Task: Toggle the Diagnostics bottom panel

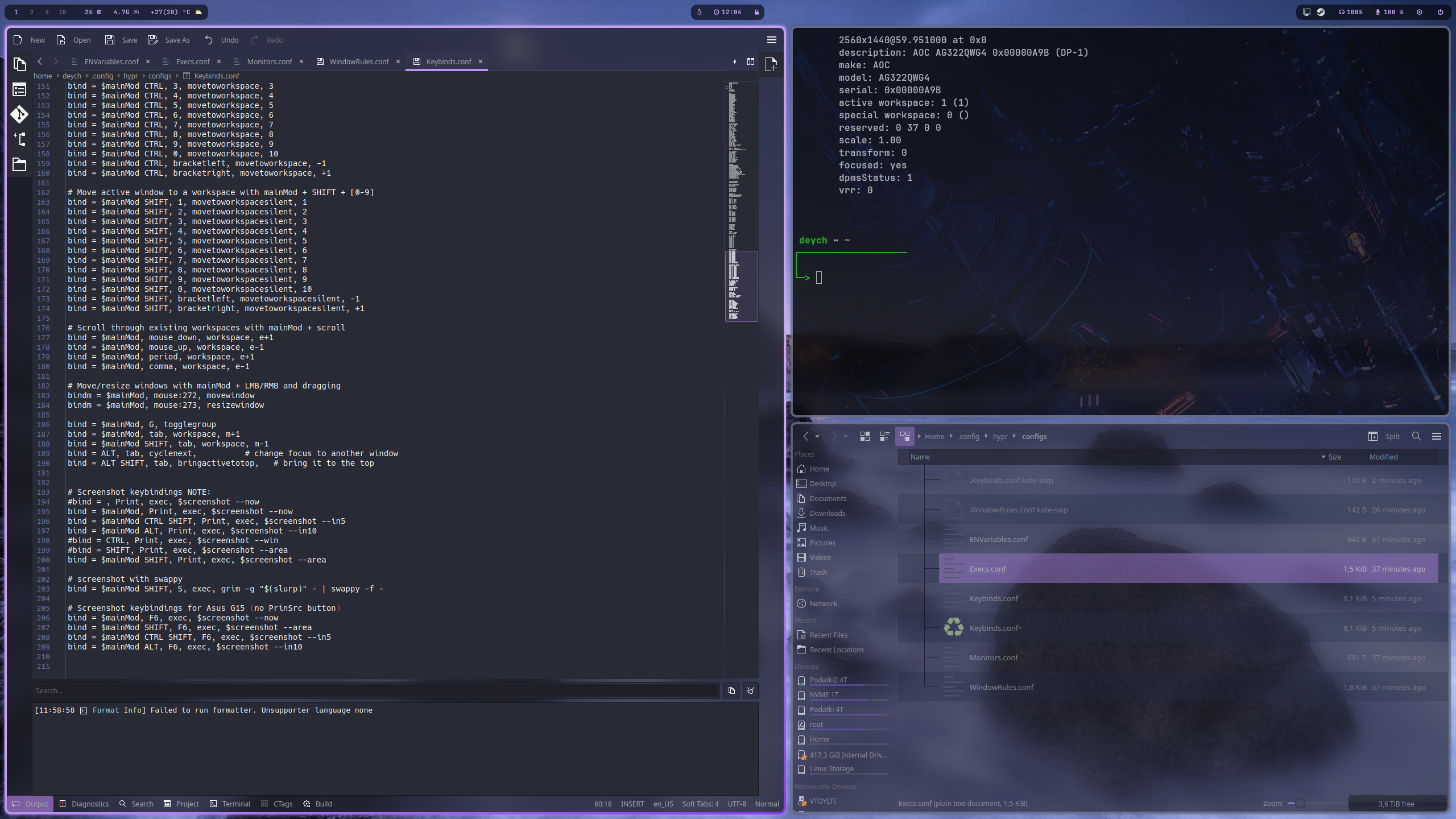Action: click(84, 804)
